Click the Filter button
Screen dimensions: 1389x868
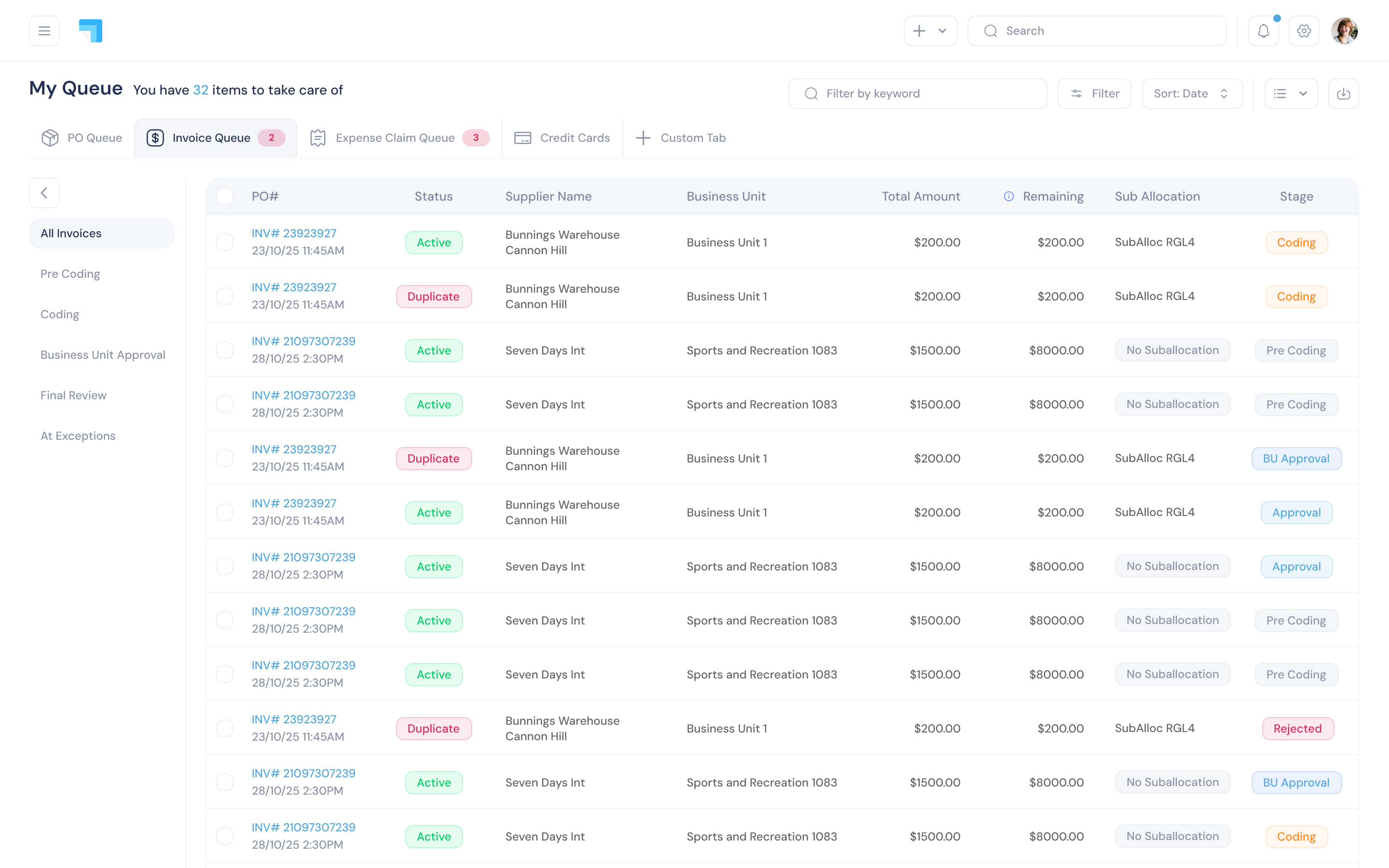pos(1094,94)
